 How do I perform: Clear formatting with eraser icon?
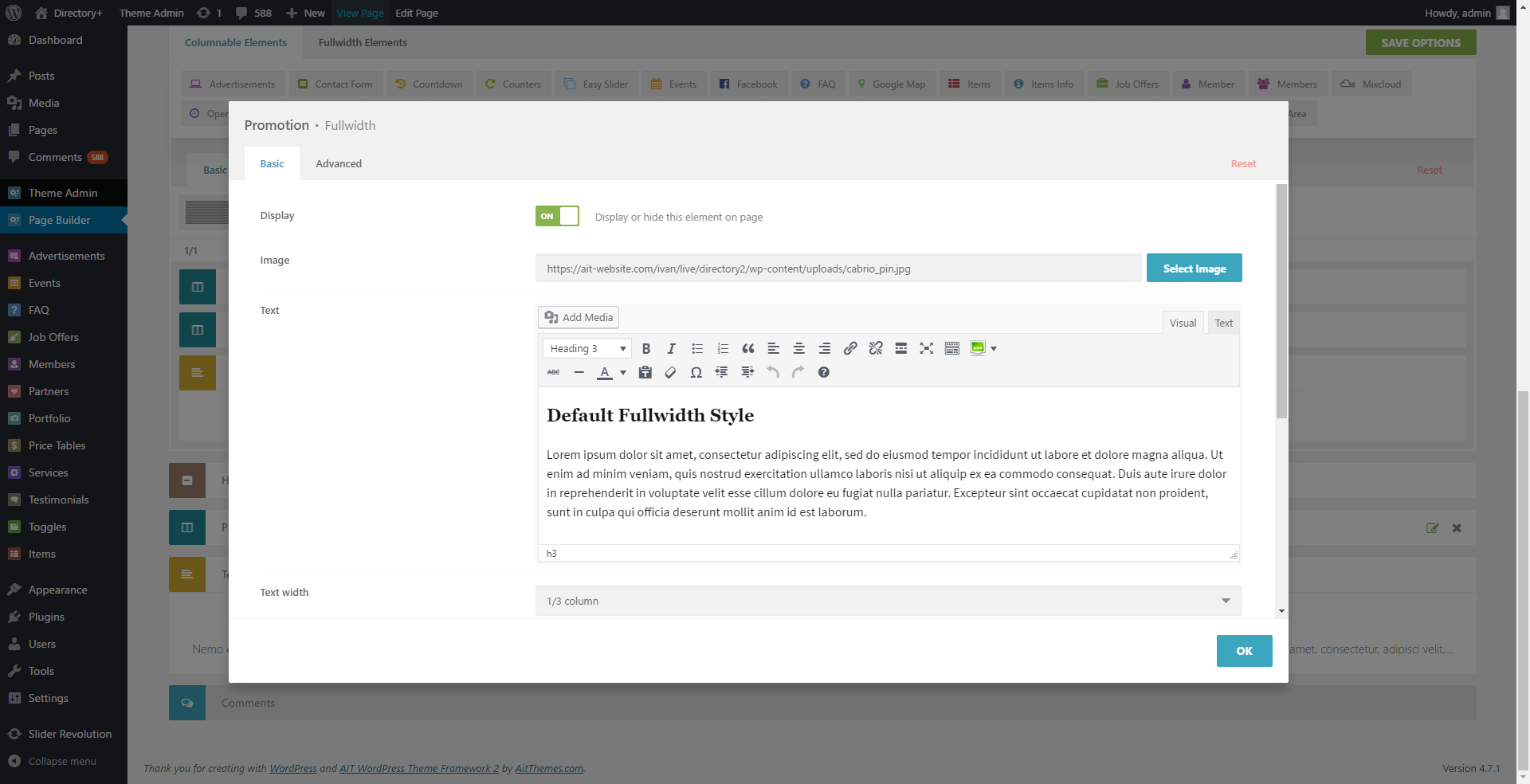[x=671, y=372]
